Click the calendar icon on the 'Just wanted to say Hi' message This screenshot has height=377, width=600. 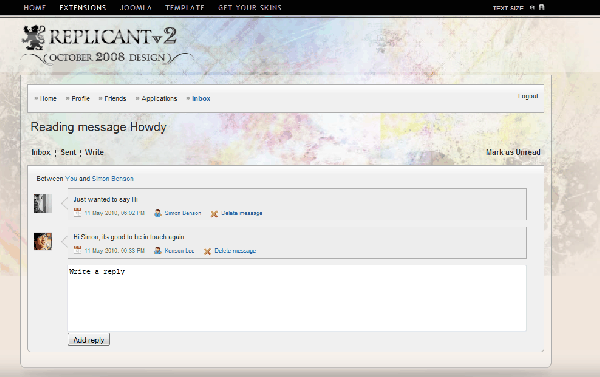[77, 212]
